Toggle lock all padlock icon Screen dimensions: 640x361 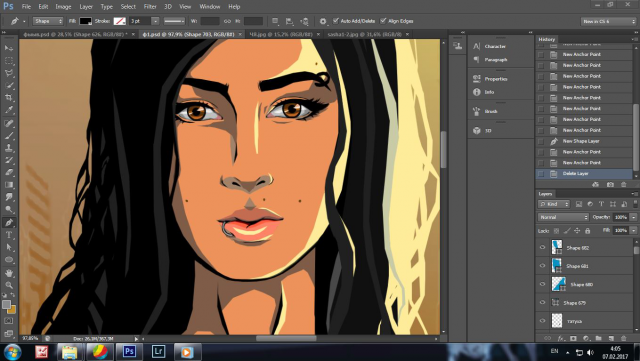(588, 231)
